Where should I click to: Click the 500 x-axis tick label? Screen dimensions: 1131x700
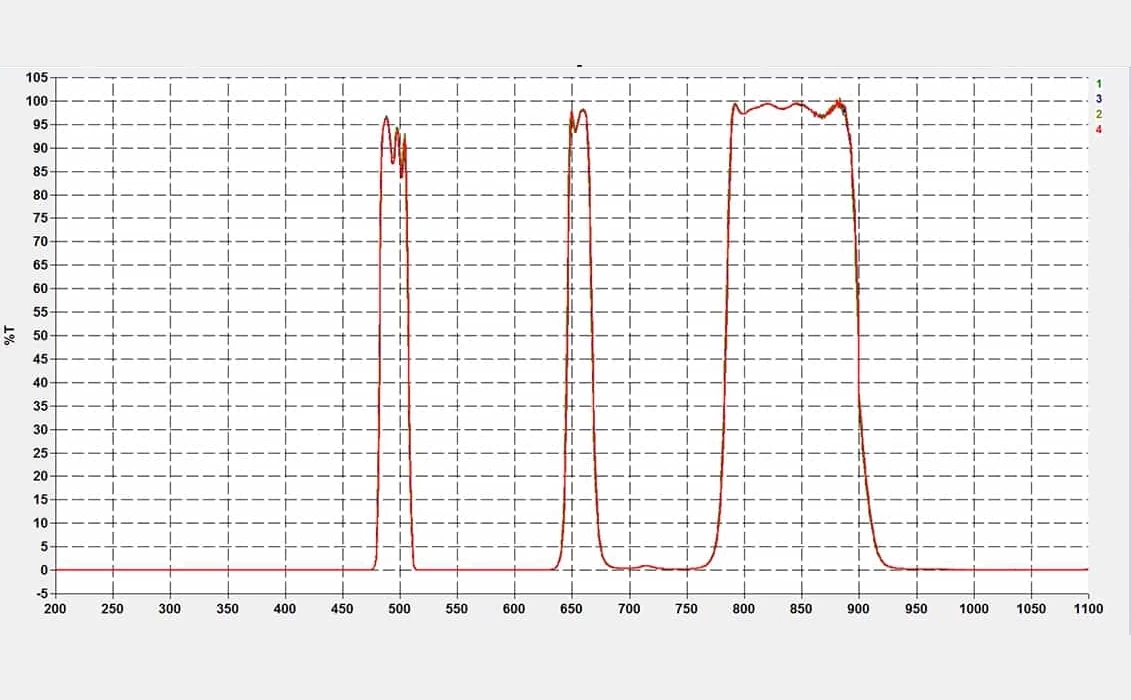click(400, 608)
